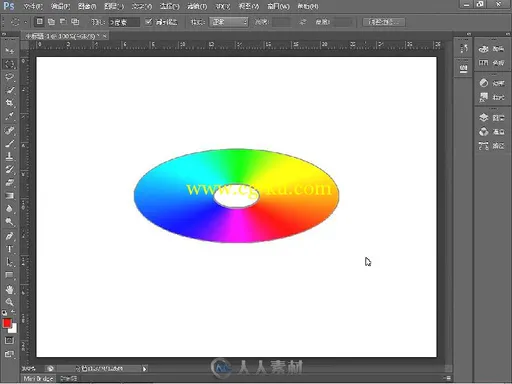This screenshot has width=512, height=384.
Task: Select the Hand tool
Action: (9, 290)
